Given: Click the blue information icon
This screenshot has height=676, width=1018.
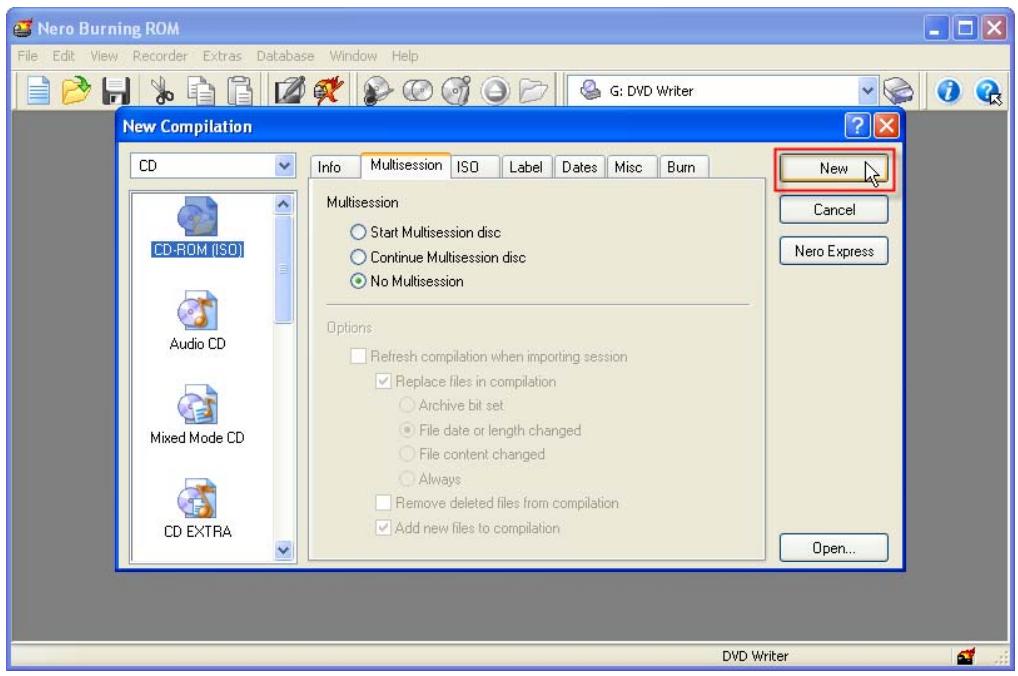Looking at the screenshot, I should click(948, 90).
